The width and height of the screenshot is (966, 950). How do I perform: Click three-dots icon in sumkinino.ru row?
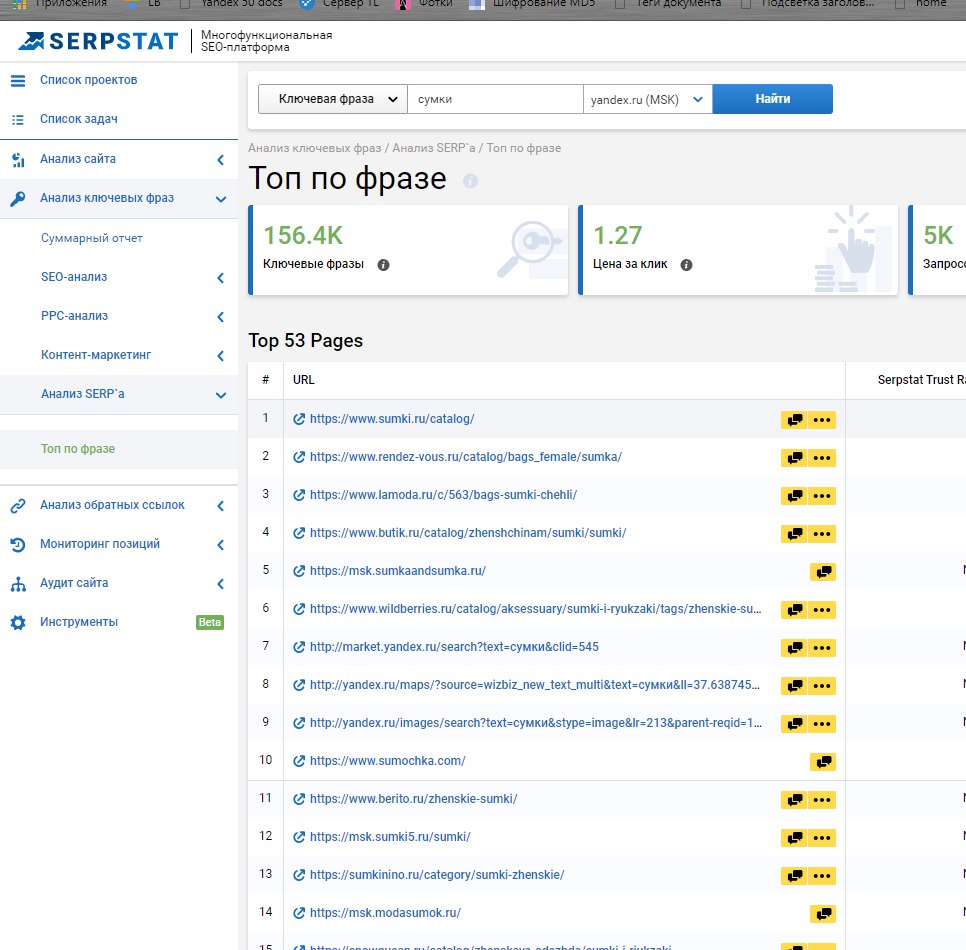tap(822, 876)
